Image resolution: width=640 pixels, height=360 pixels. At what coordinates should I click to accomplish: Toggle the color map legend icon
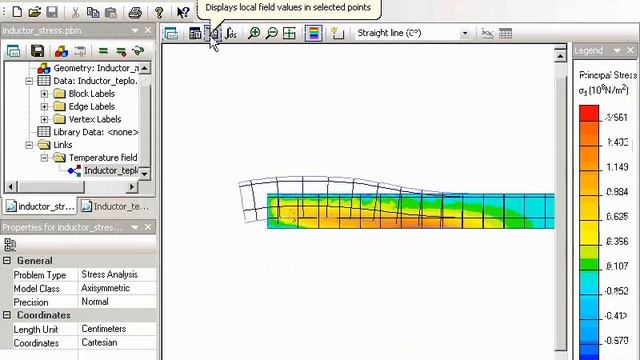[x=313, y=33]
